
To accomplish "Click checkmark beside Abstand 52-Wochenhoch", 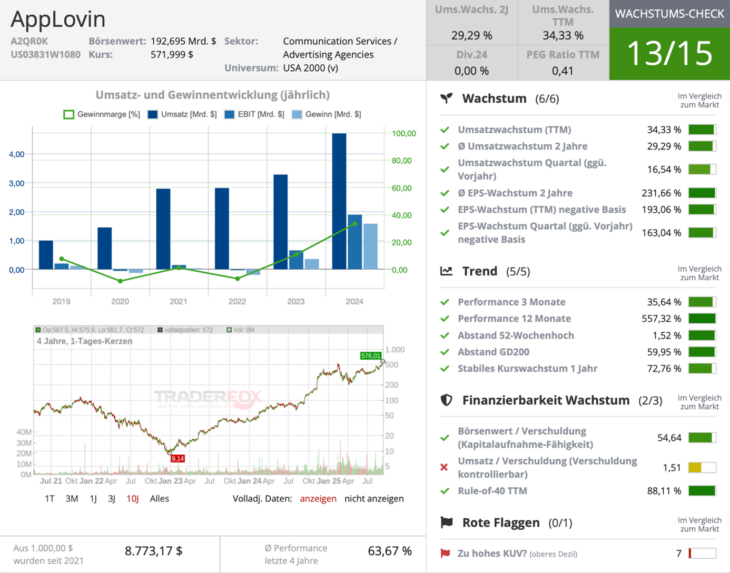I will pos(445,335).
